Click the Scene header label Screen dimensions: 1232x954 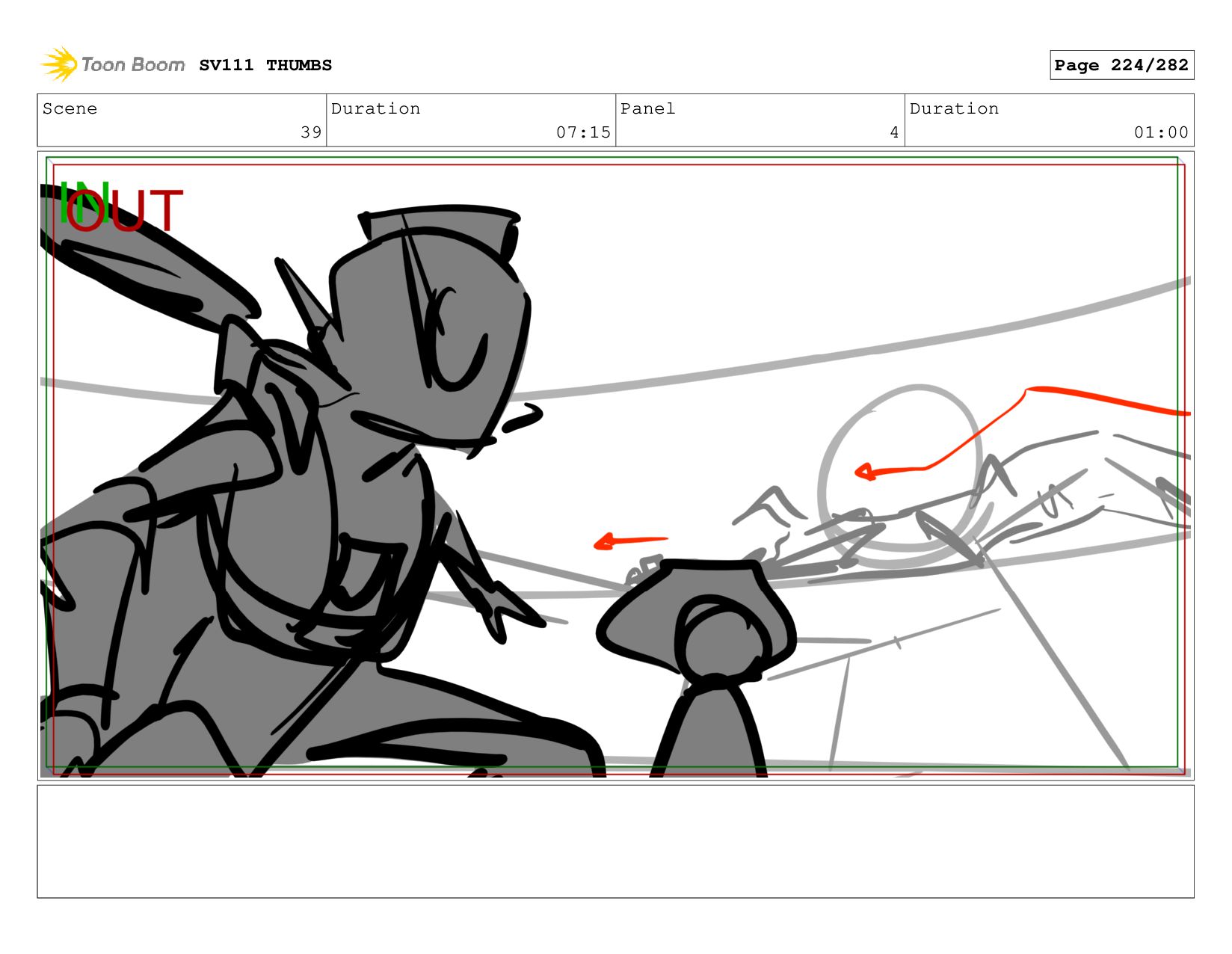[70, 108]
